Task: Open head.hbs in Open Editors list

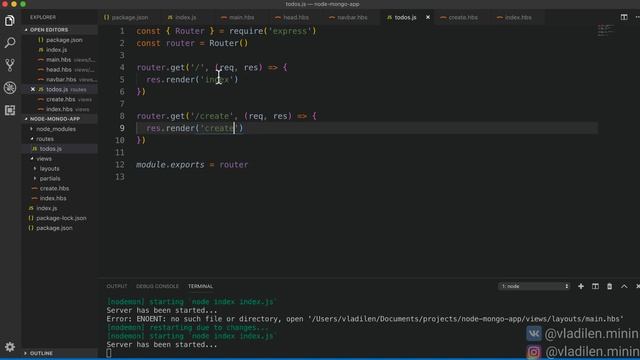Action: [58, 69]
